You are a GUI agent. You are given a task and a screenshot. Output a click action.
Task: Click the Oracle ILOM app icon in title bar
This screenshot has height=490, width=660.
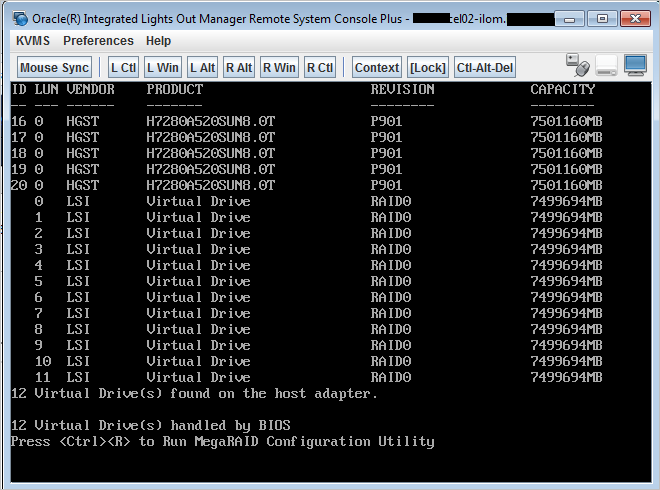[x=20, y=19]
